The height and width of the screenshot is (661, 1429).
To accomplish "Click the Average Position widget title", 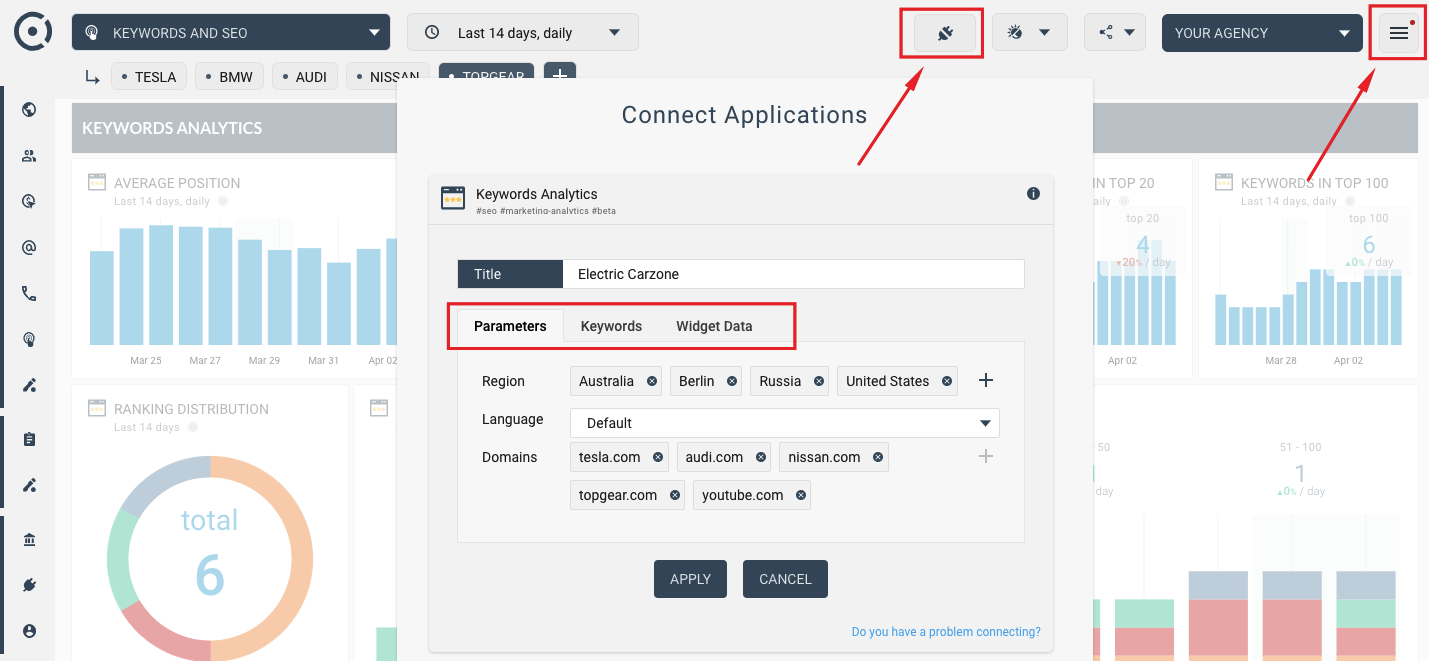I will [x=177, y=183].
